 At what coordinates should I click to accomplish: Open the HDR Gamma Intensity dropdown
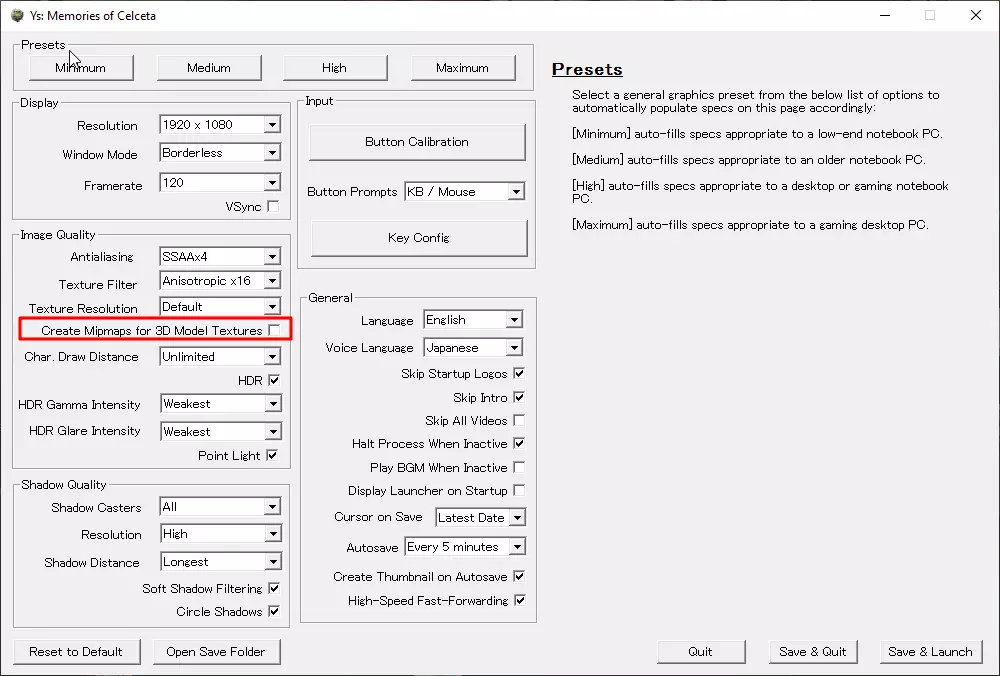pos(220,404)
